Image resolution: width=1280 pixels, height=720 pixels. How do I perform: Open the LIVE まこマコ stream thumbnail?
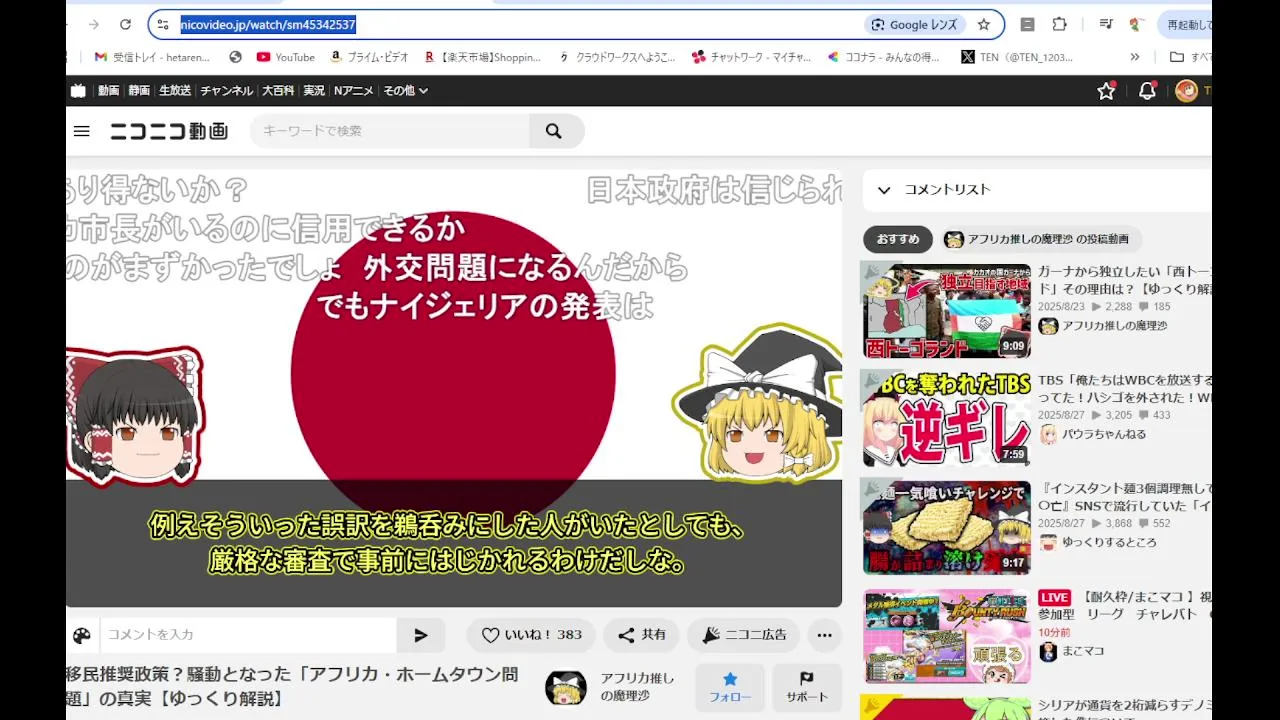[946, 636]
